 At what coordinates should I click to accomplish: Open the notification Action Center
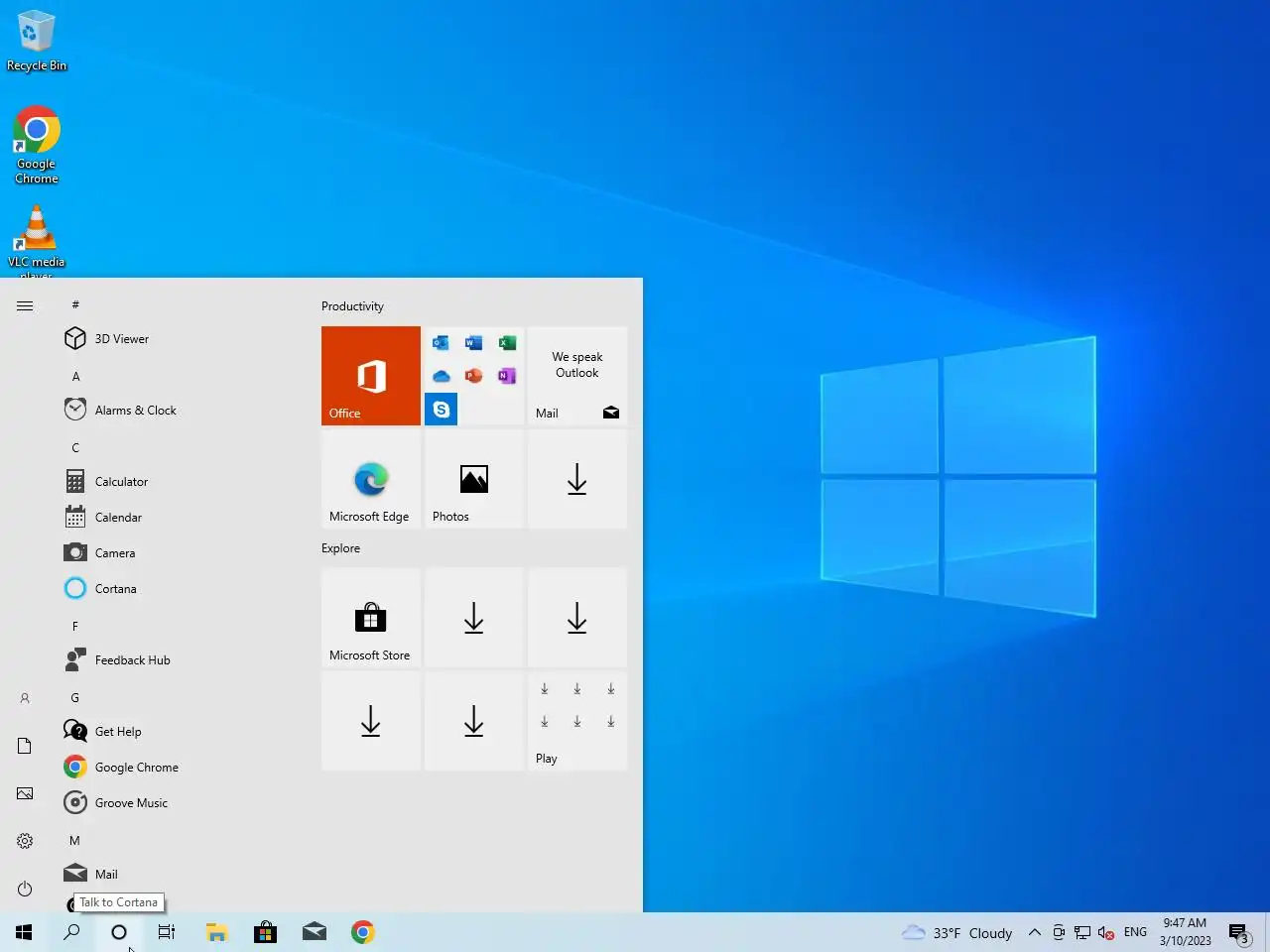(x=1239, y=932)
